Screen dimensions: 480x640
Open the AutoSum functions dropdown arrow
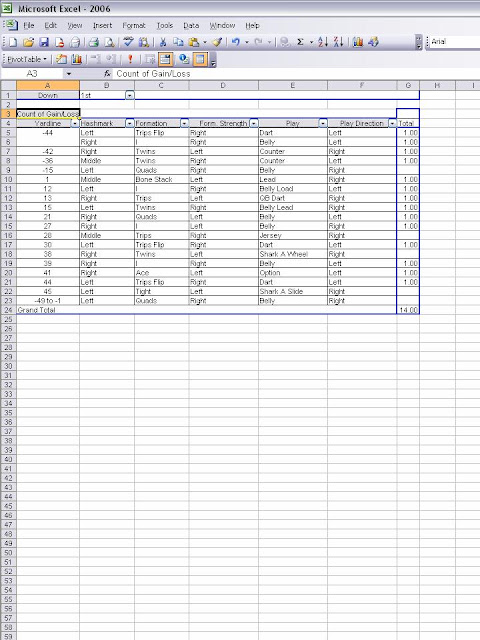pyautogui.click(x=311, y=42)
